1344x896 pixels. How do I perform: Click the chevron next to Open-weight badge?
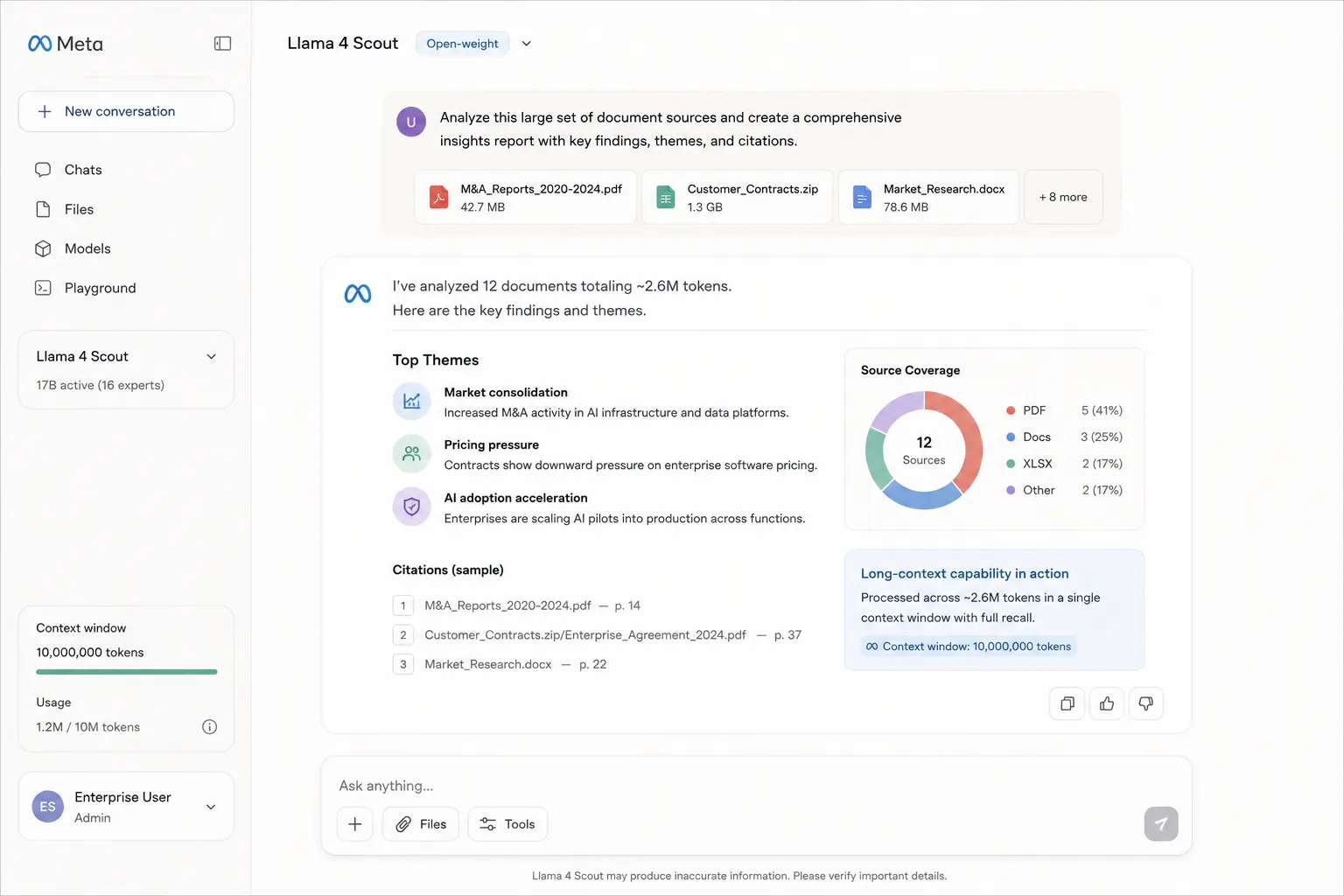pos(526,44)
